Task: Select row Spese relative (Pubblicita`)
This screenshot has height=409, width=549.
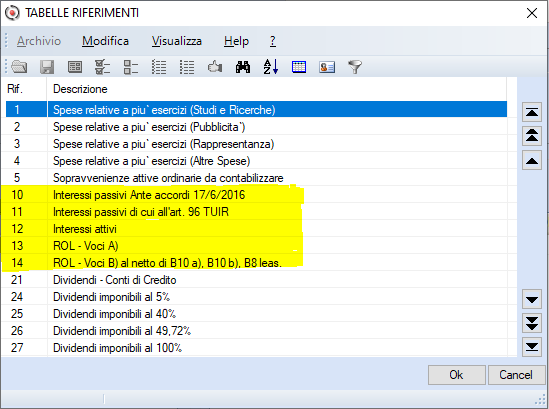Action: [256, 127]
